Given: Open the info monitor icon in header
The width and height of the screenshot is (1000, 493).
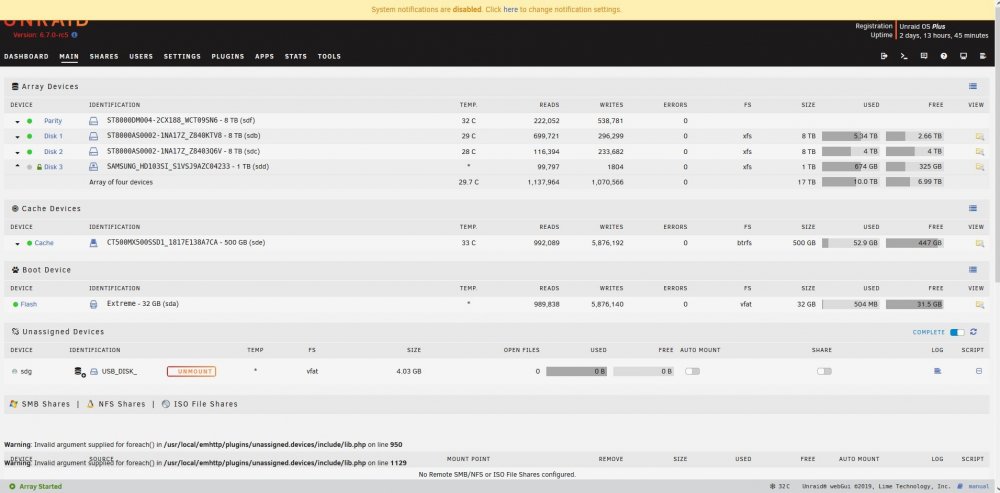Looking at the screenshot, I should point(963,56).
